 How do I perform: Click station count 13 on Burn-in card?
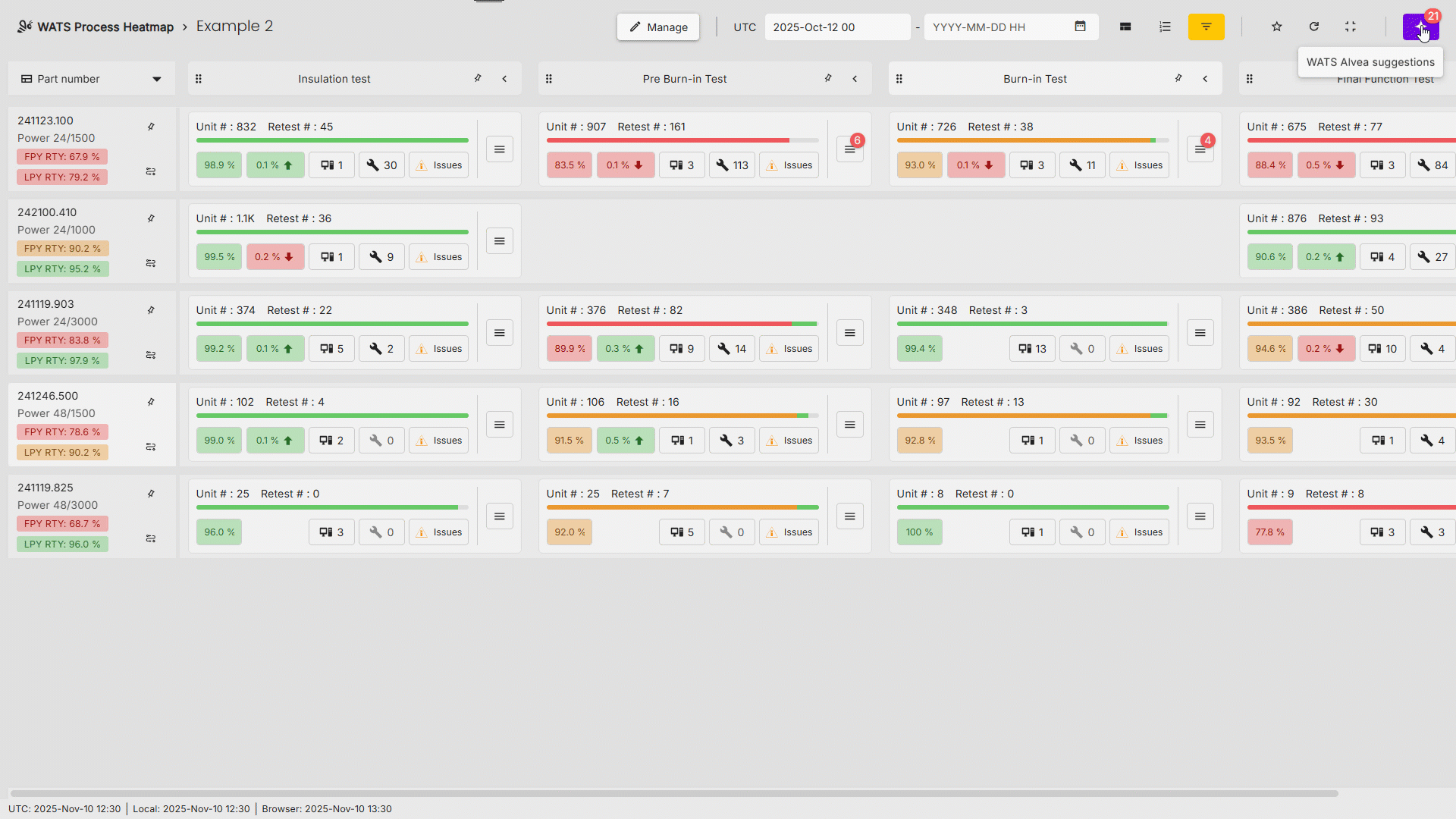pos(1032,349)
